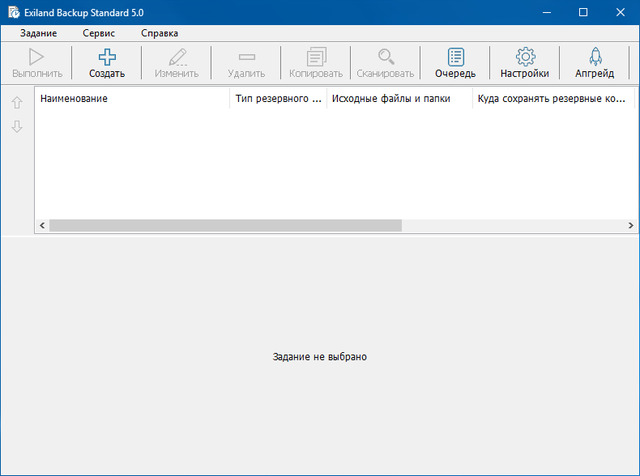Click the Тип резервного column header

coord(278,99)
